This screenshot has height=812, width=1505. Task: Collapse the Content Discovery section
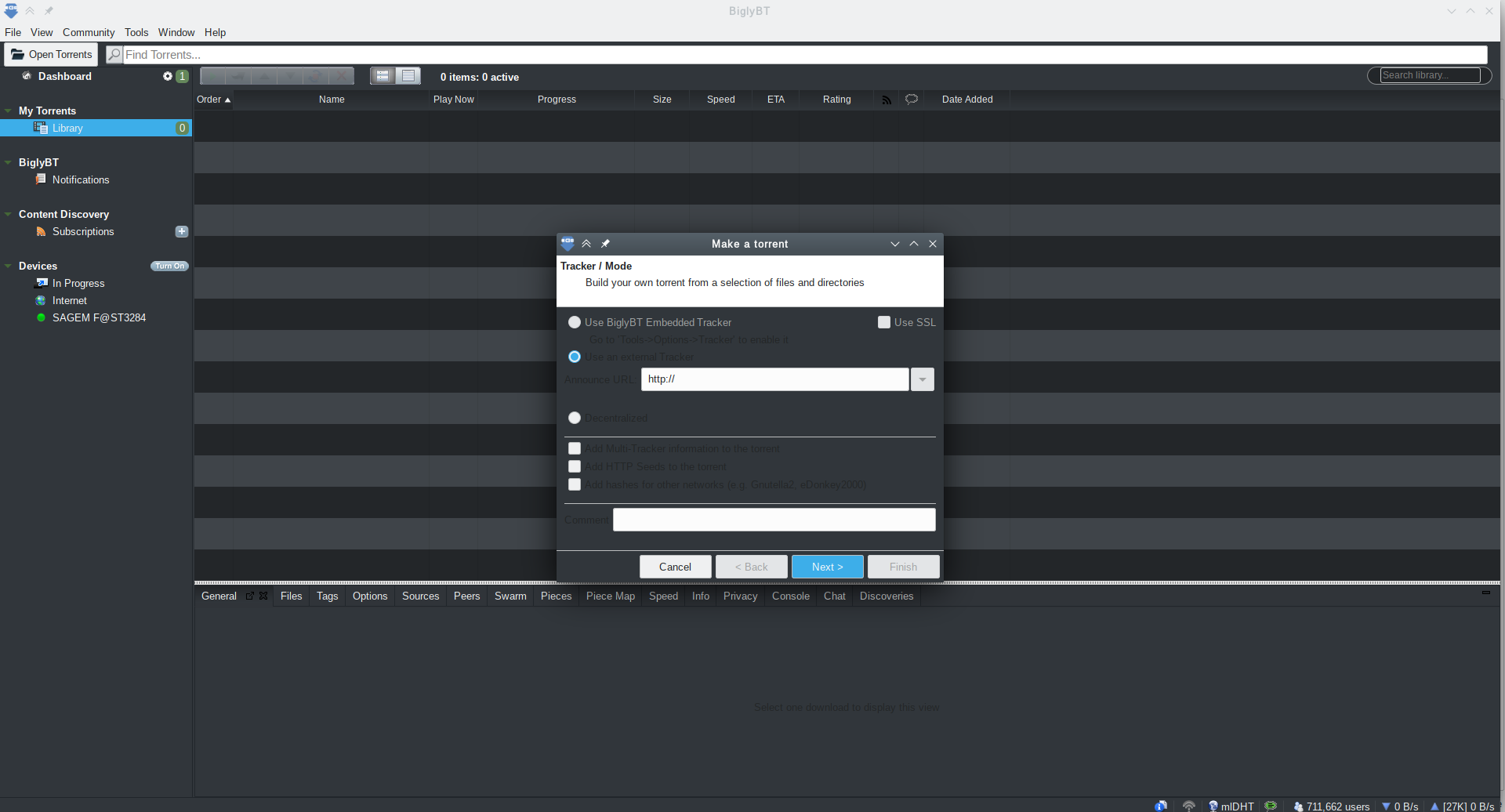pos(7,214)
